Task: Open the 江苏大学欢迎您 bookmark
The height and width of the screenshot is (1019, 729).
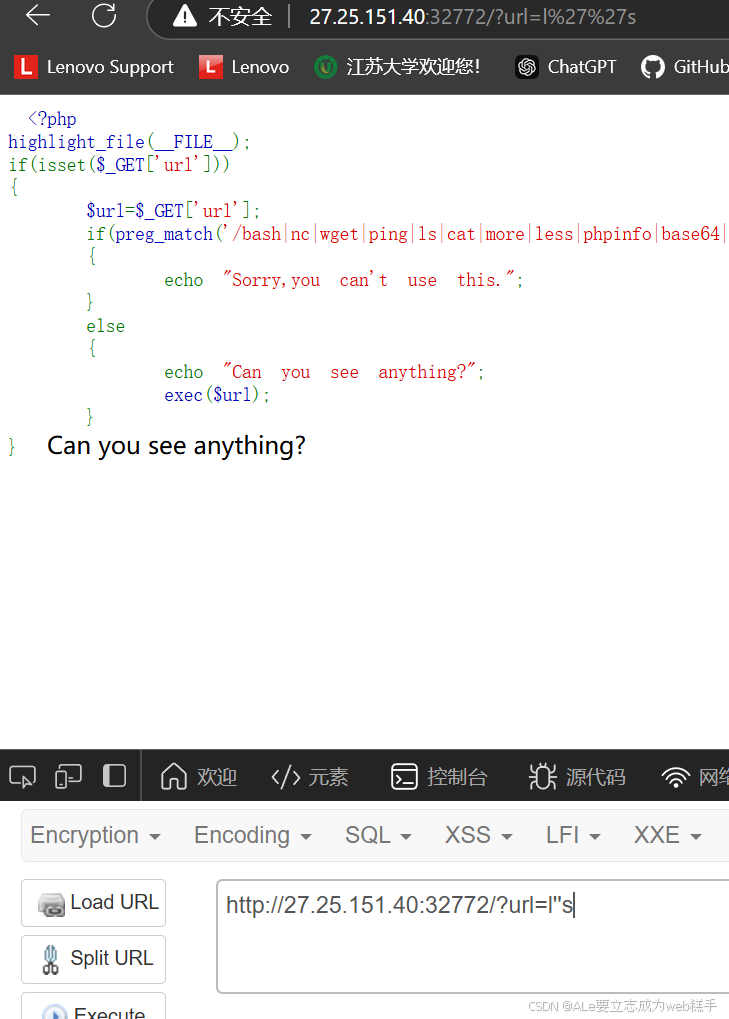Action: pos(397,67)
